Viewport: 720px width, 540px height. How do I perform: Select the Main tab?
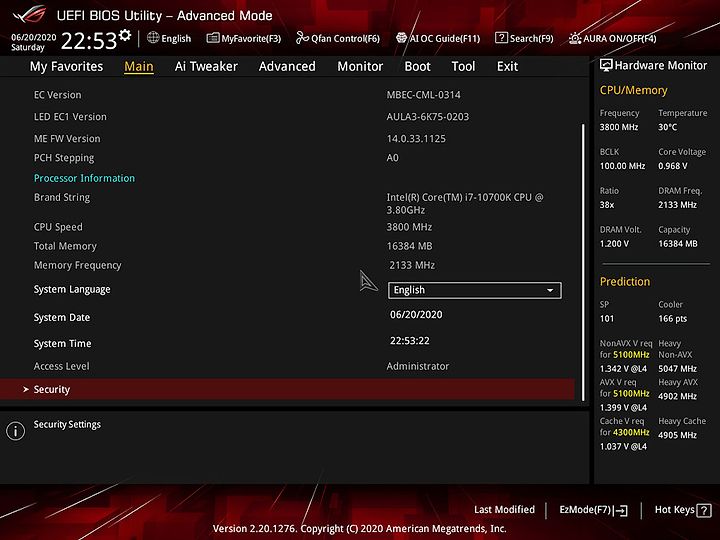139,67
